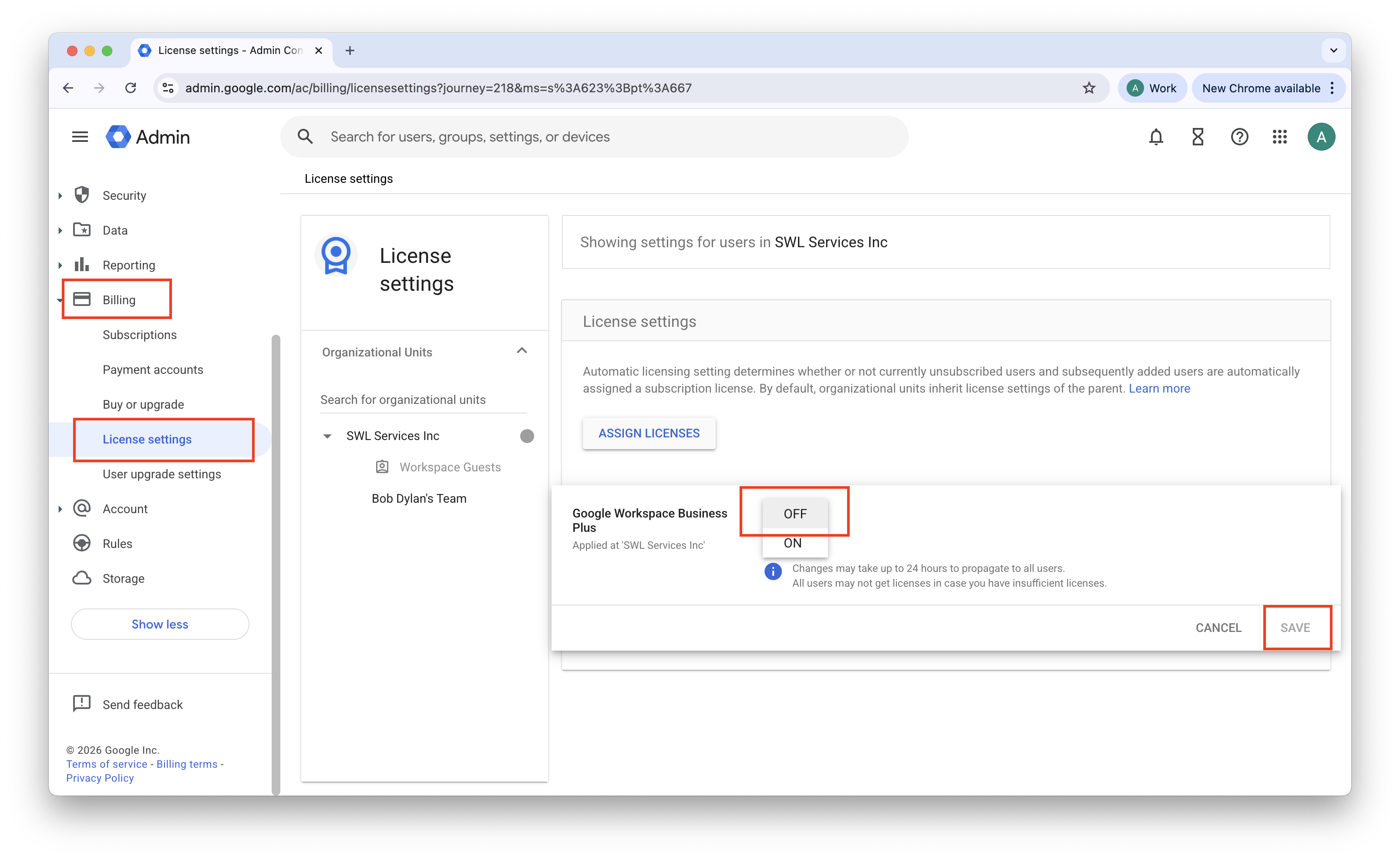Collapse the SWL Services Inc tree arrow
The height and width of the screenshot is (860, 1400).
327,436
